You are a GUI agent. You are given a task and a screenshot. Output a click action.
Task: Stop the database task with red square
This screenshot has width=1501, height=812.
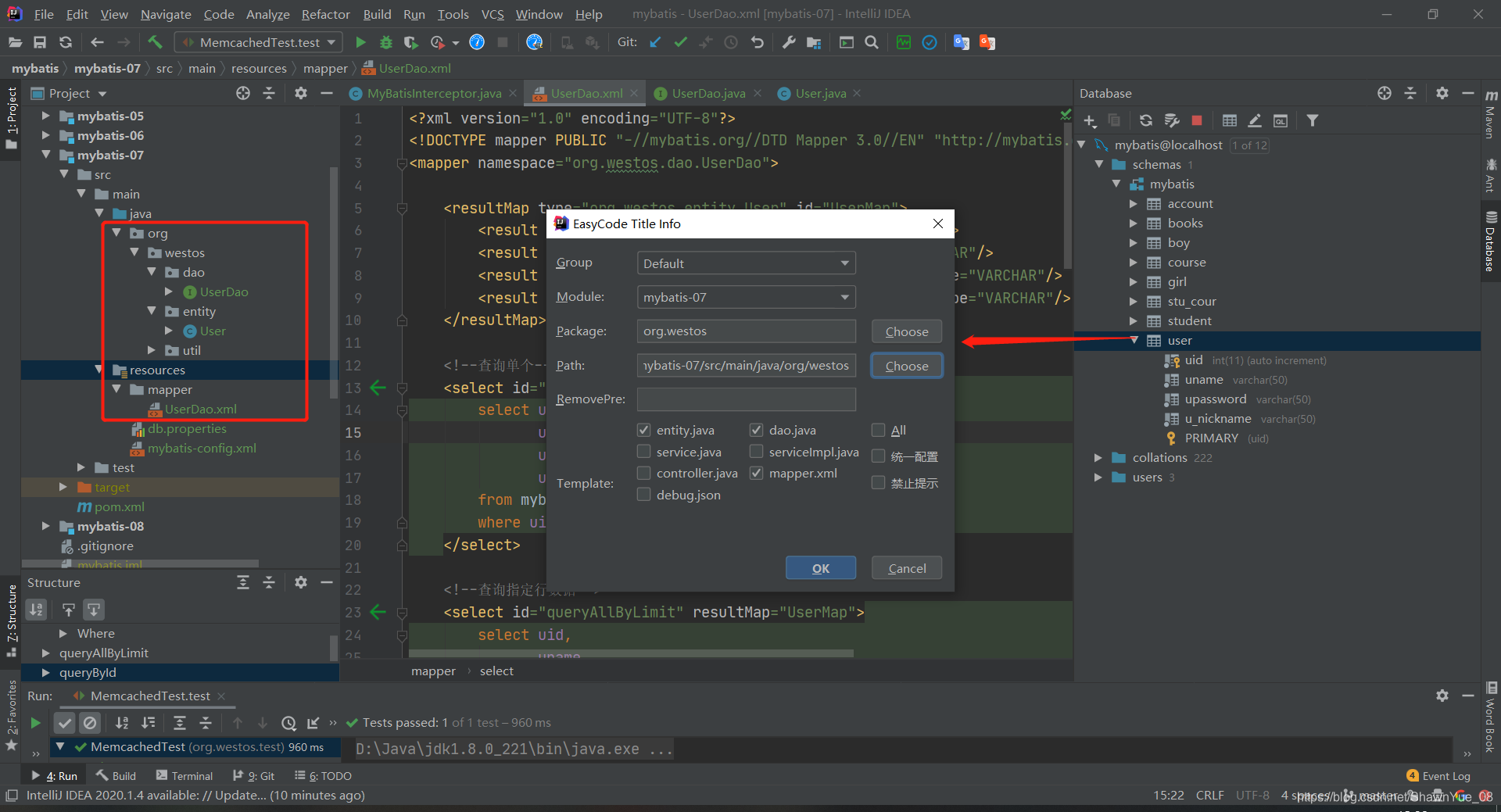tap(1197, 120)
